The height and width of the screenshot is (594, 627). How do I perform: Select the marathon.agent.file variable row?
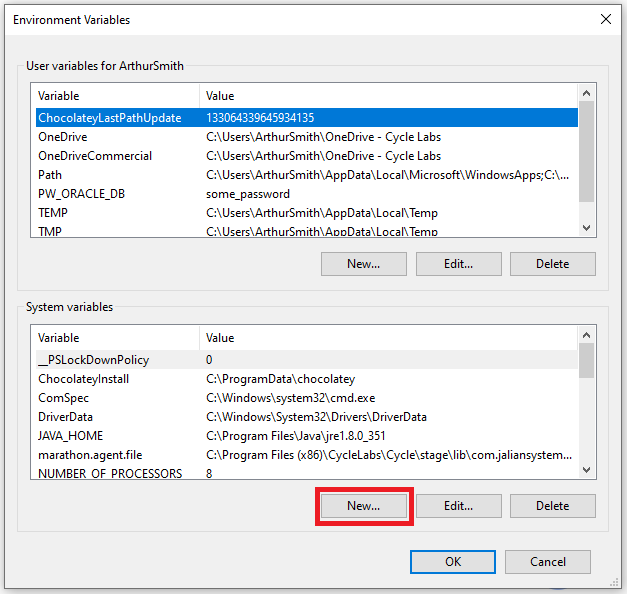point(307,455)
